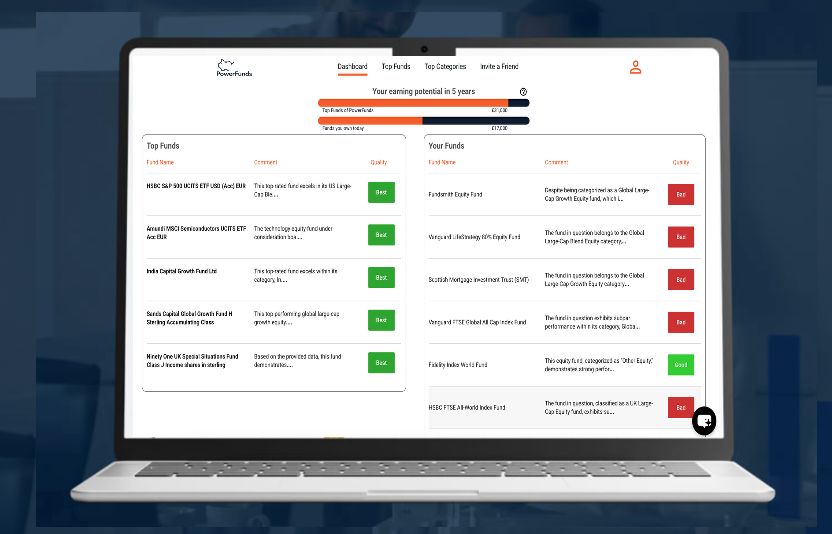This screenshot has width=832, height=534.
Task: Click comment for Sands Capital Global Growth Fund
Action: point(297,318)
